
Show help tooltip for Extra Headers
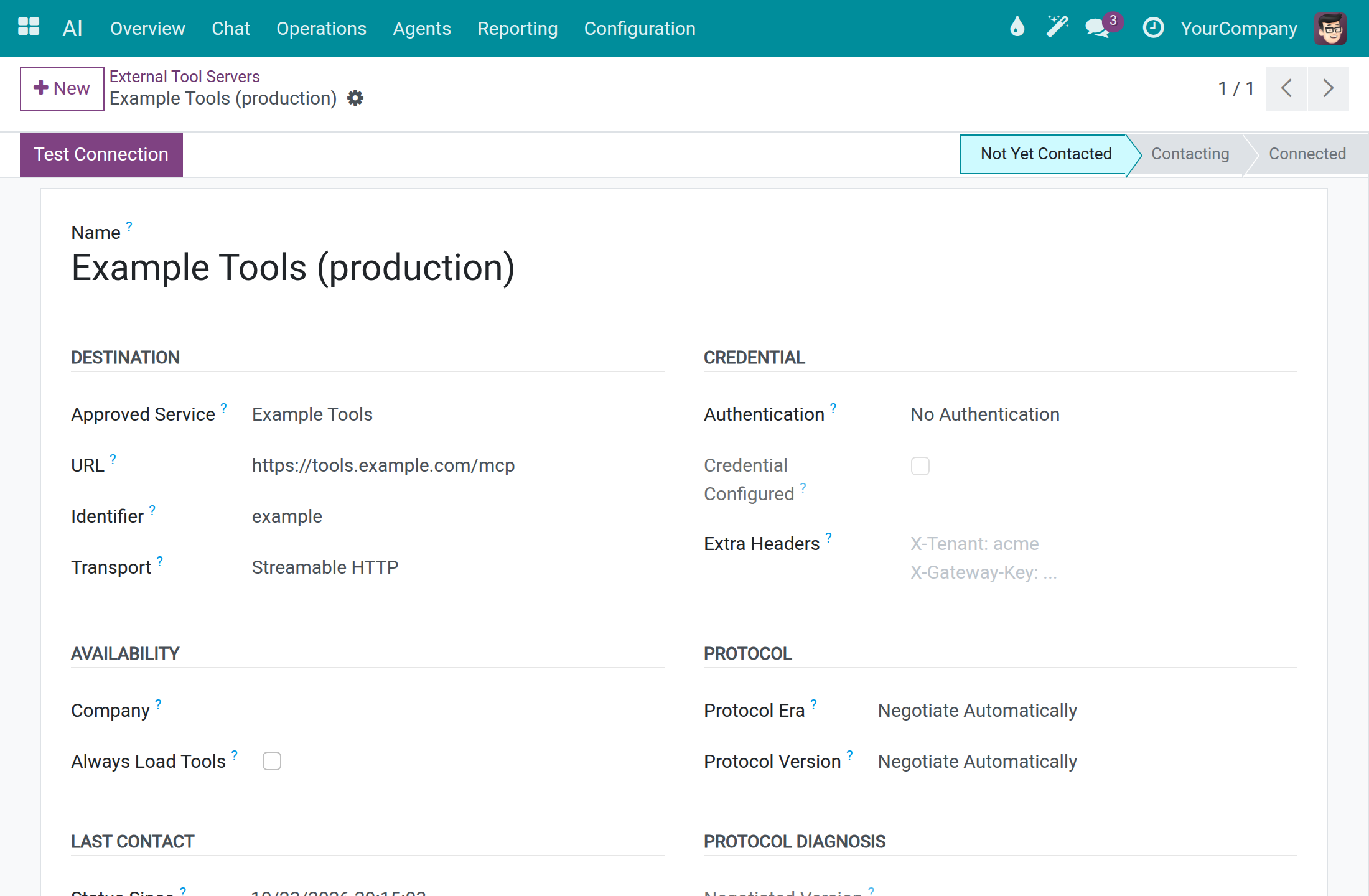point(828,538)
